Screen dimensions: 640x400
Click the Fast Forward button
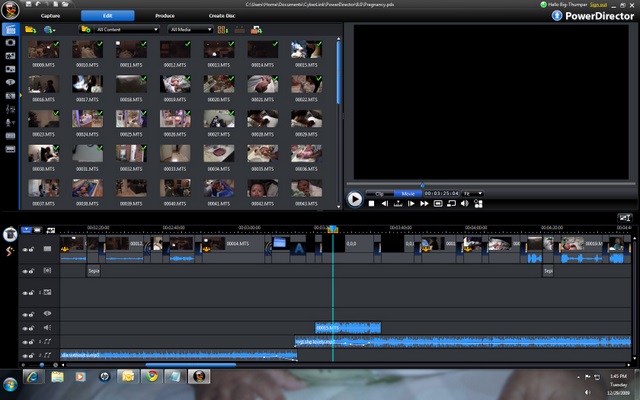(x=424, y=203)
